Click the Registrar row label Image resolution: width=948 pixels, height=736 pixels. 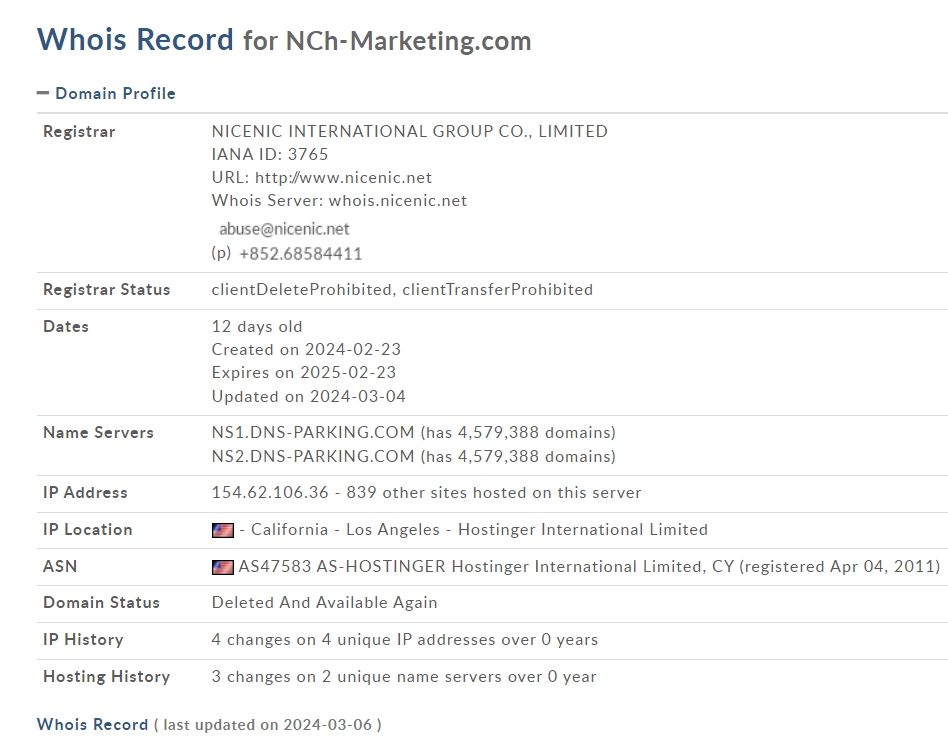(x=79, y=132)
